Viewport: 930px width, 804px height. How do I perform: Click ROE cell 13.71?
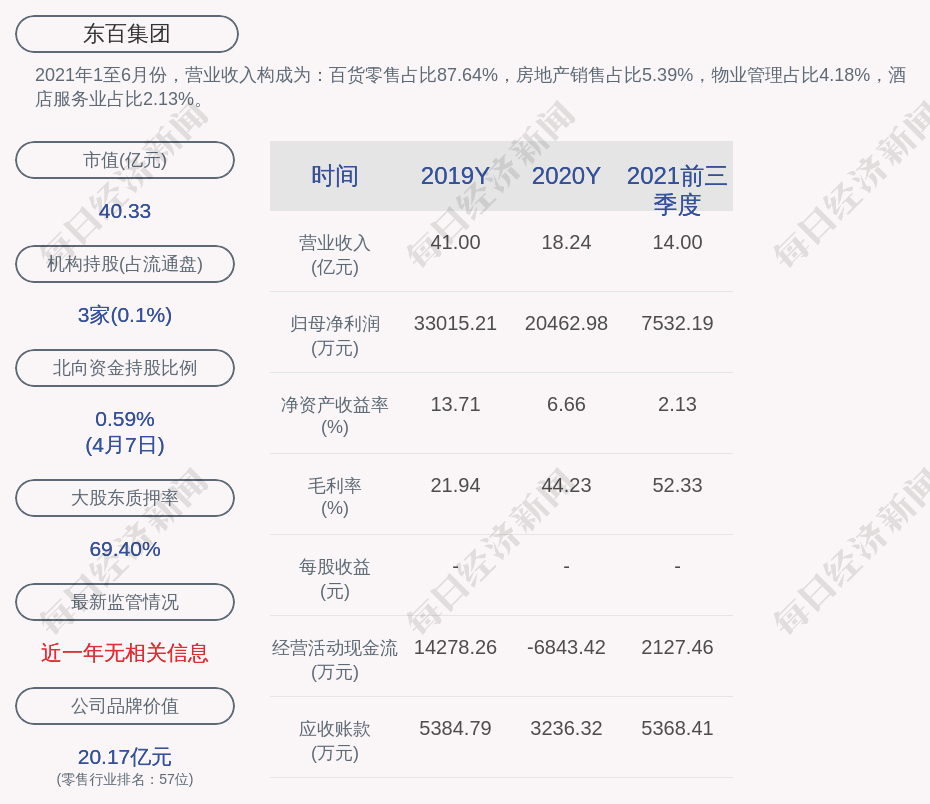pos(455,404)
